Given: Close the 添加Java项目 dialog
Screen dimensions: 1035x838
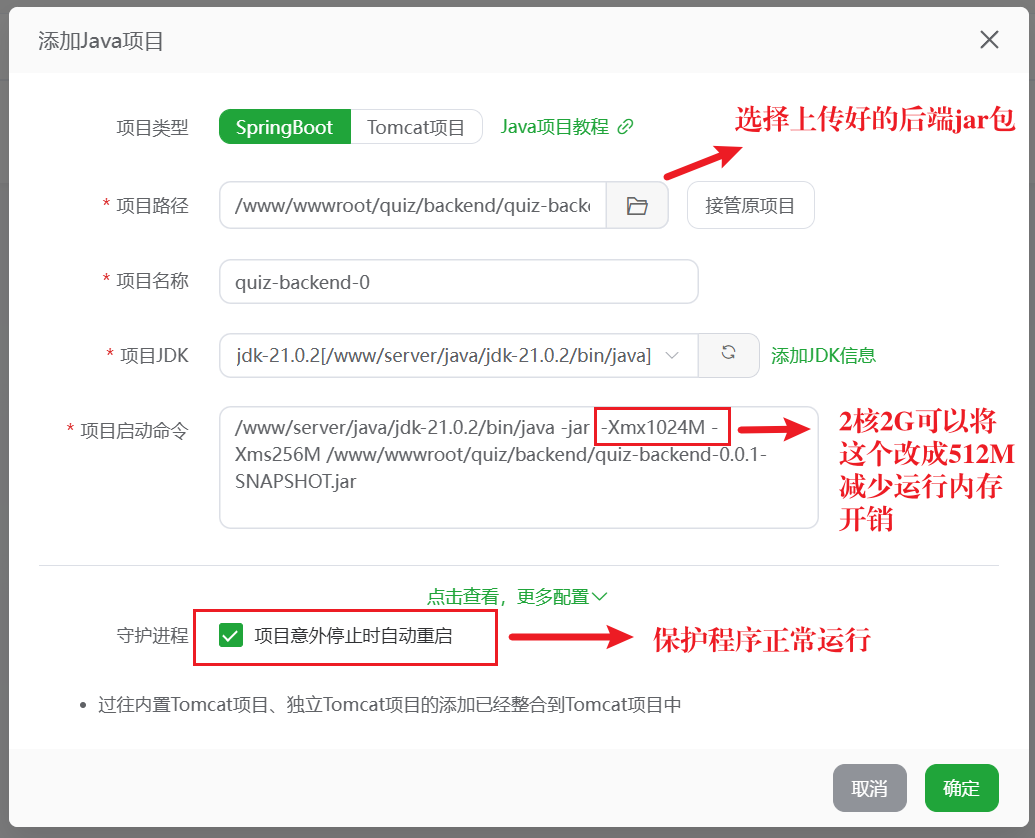Looking at the screenshot, I should point(989,40).
